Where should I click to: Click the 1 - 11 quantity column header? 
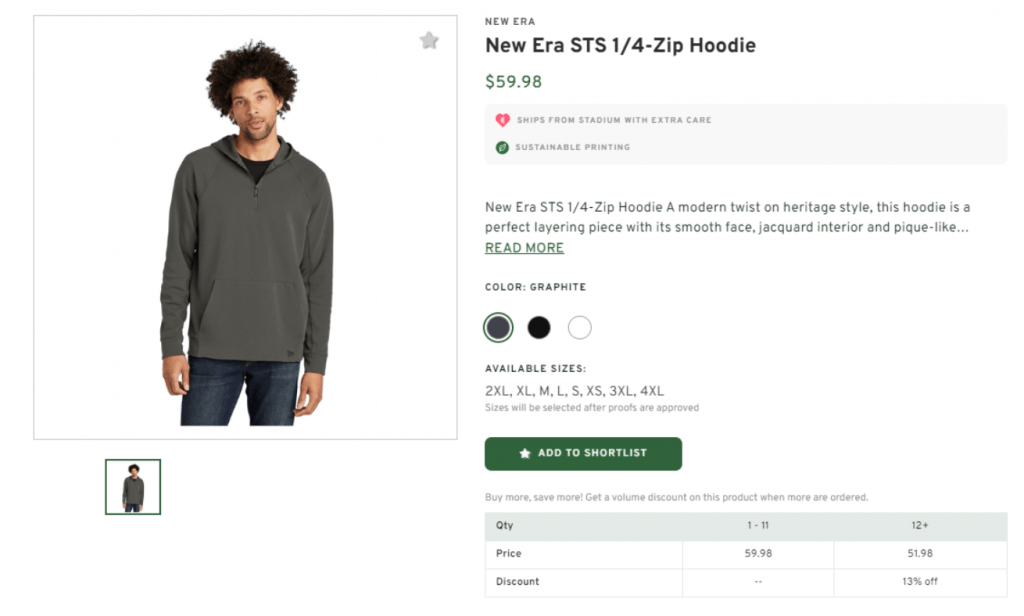pyautogui.click(x=758, y=525)
